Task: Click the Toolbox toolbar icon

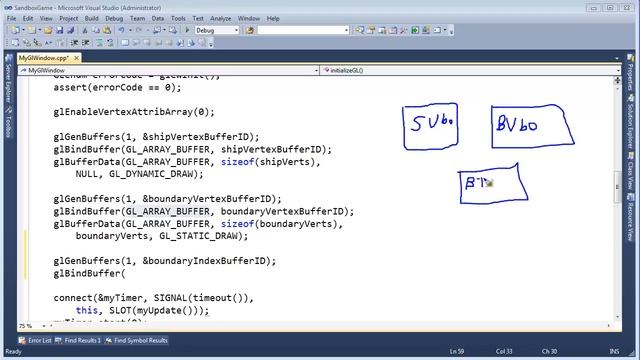Action: tap(404, 30)
